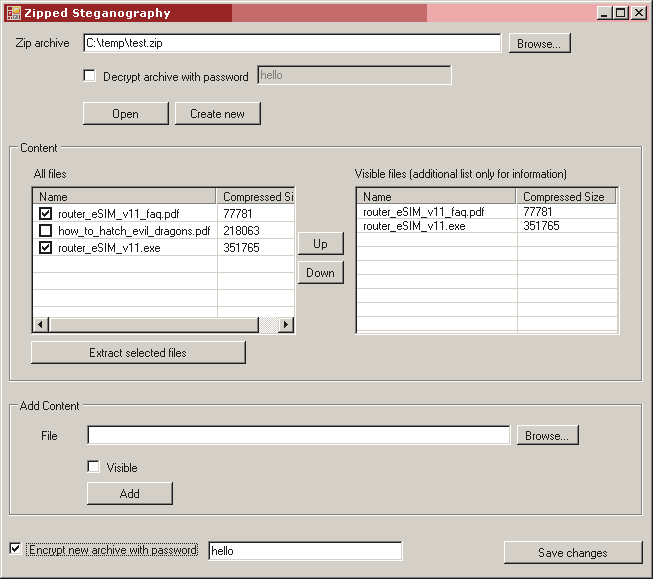Select how_to_hatch_evil_dragons.pdf file name
653x579 pixels.
[x=134, y=231]
